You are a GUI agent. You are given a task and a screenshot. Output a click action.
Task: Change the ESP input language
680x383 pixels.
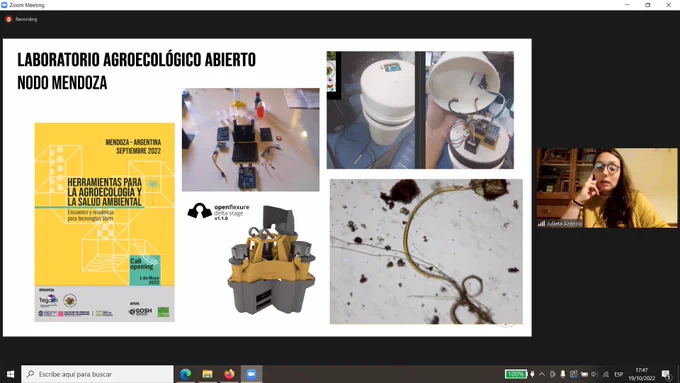pyautogui.click(x=618, y=374)
